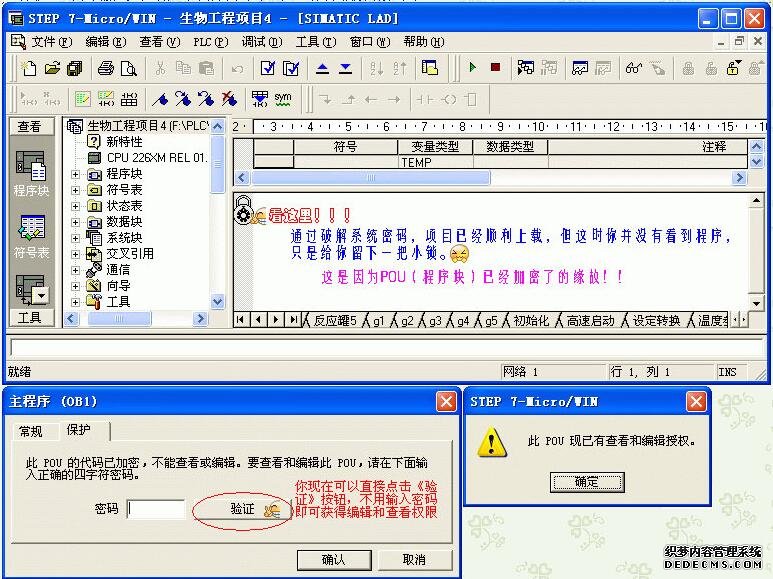The image size is (773, 579).
Task: Open the 文件(F) menu
Action: click(51, 42)
